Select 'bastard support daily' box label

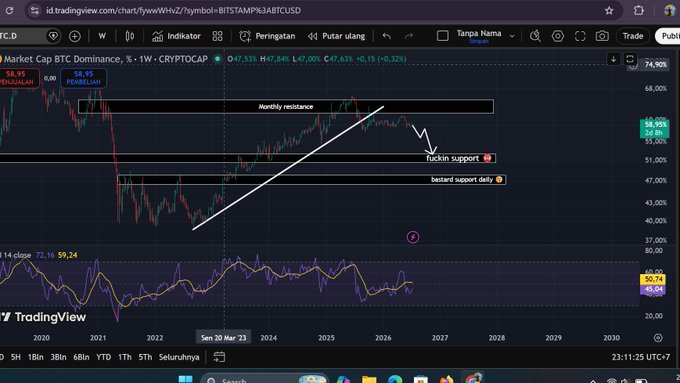click(462, 180)
